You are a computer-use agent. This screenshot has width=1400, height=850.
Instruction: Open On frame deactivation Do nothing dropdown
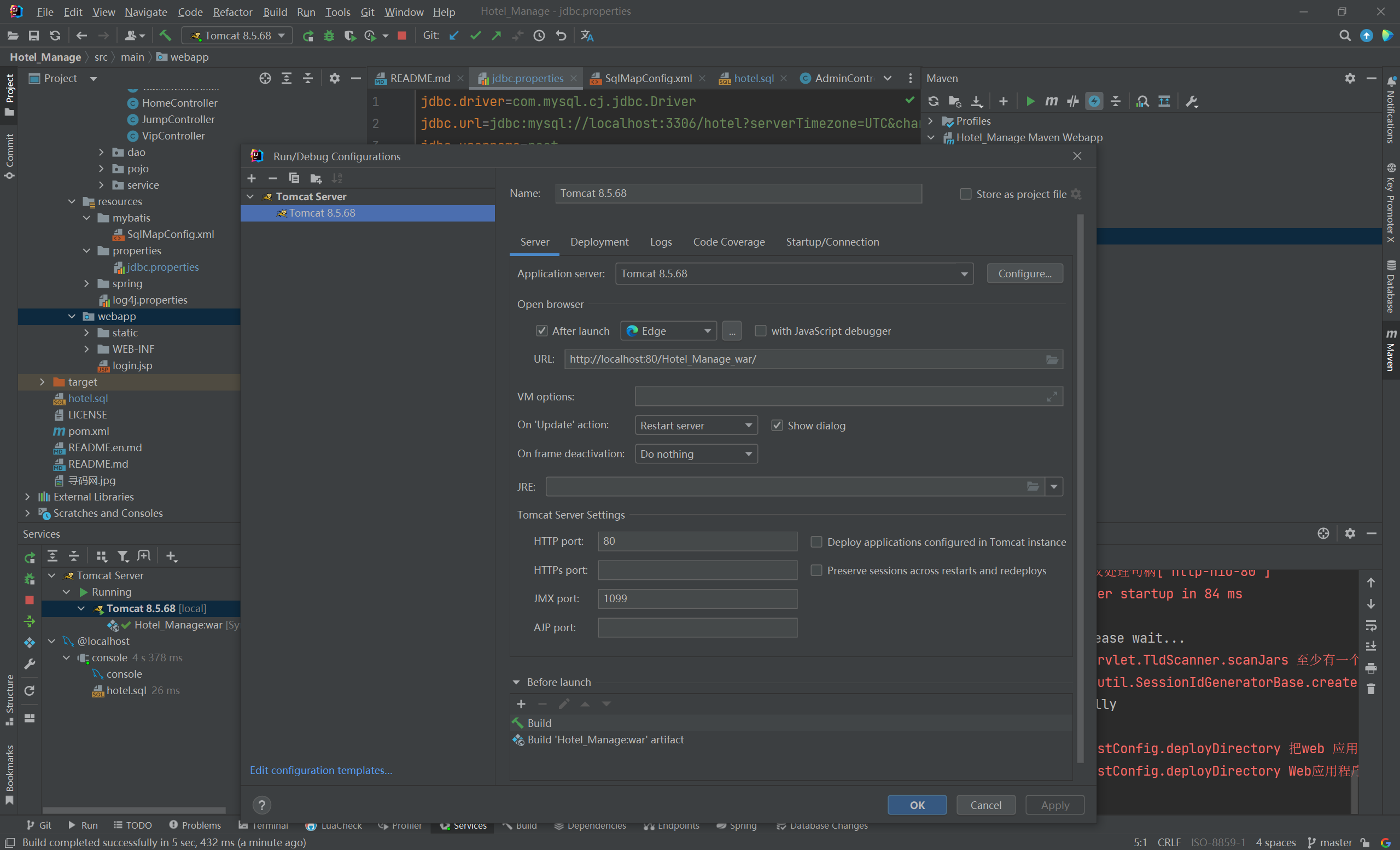click(696, 454)
